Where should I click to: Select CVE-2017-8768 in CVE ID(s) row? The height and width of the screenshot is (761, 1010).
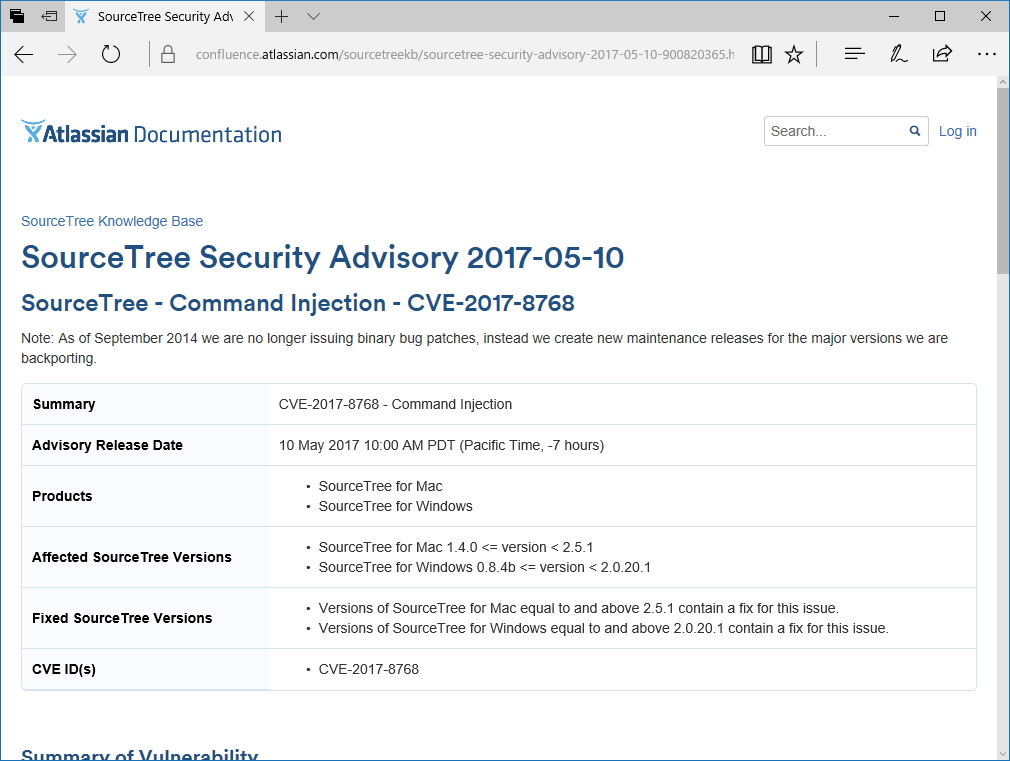pyautogui.click(x=368, y=669)
